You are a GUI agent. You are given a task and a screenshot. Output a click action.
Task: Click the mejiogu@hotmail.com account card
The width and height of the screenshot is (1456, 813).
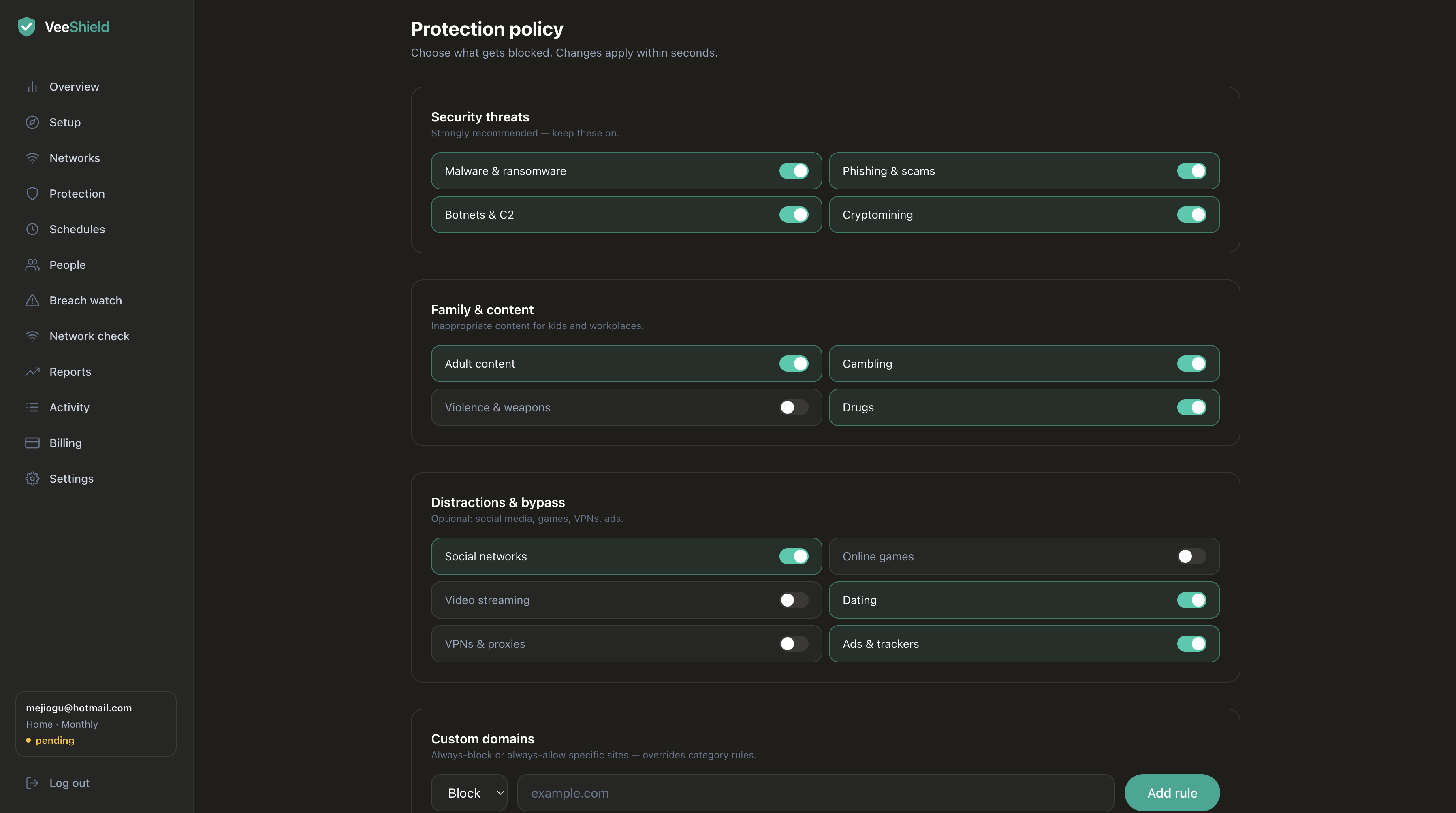coord(96,723)
